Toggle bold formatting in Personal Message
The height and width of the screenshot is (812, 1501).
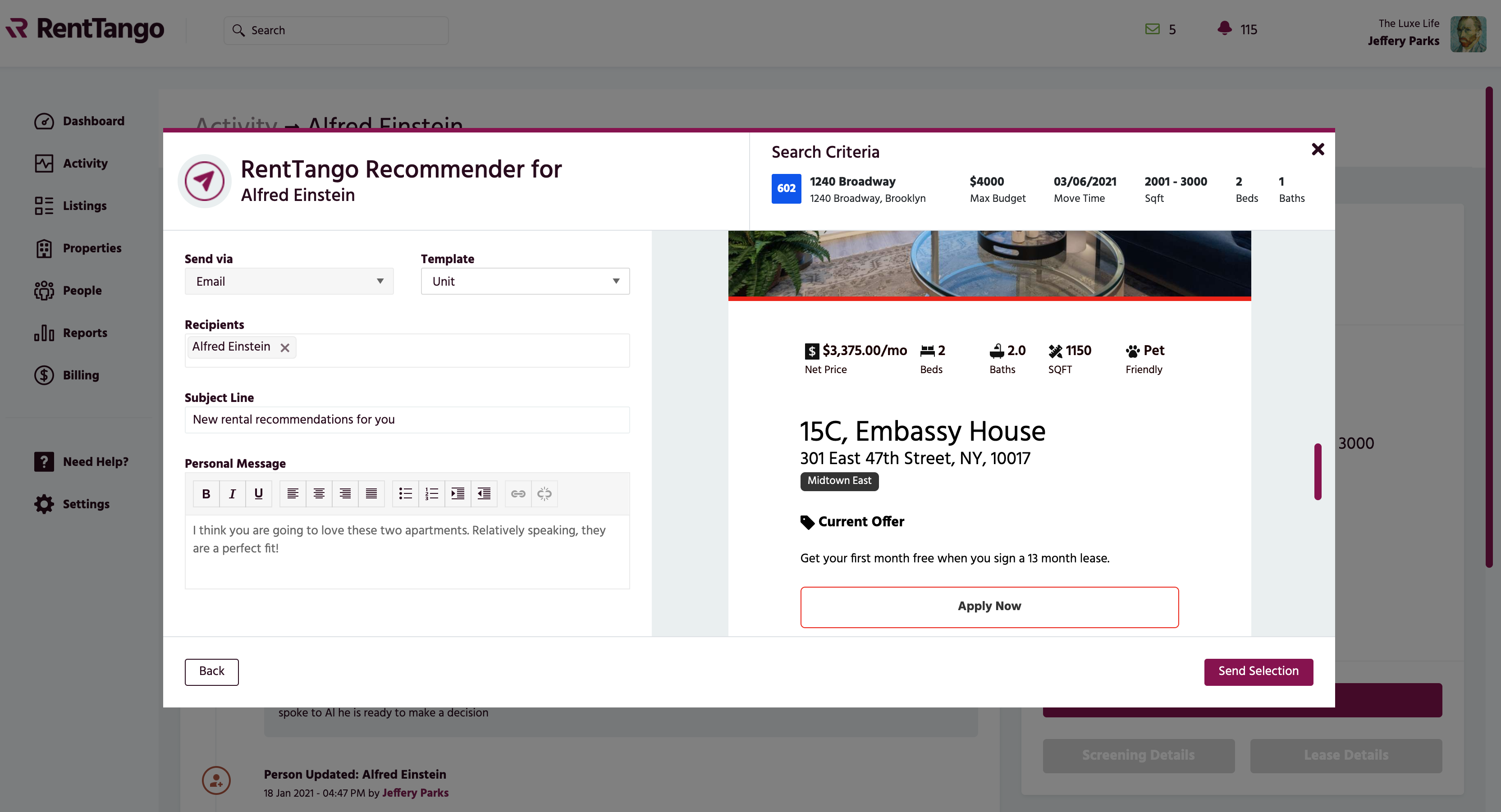point(206,494)
